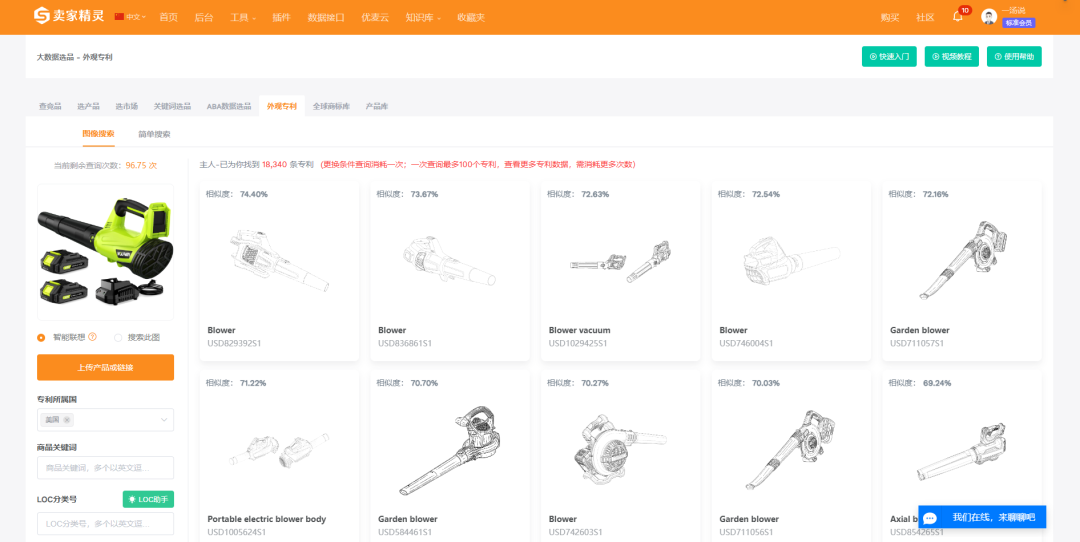Click patent number USD829392S1
This screenshot has height=542, width=1080.
pyautogui.click(x=234, y=343)
